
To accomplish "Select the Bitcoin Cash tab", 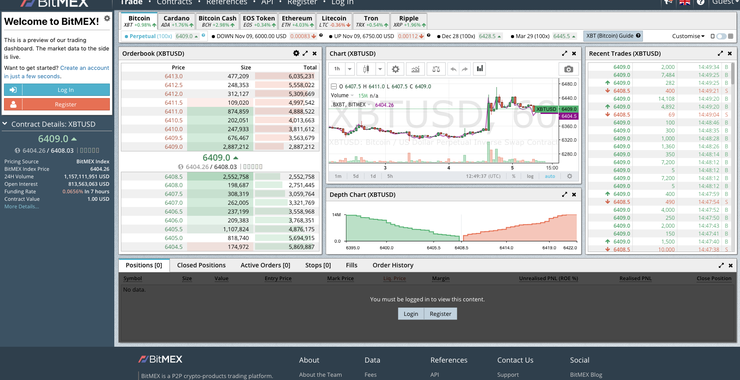I will 217,21.
